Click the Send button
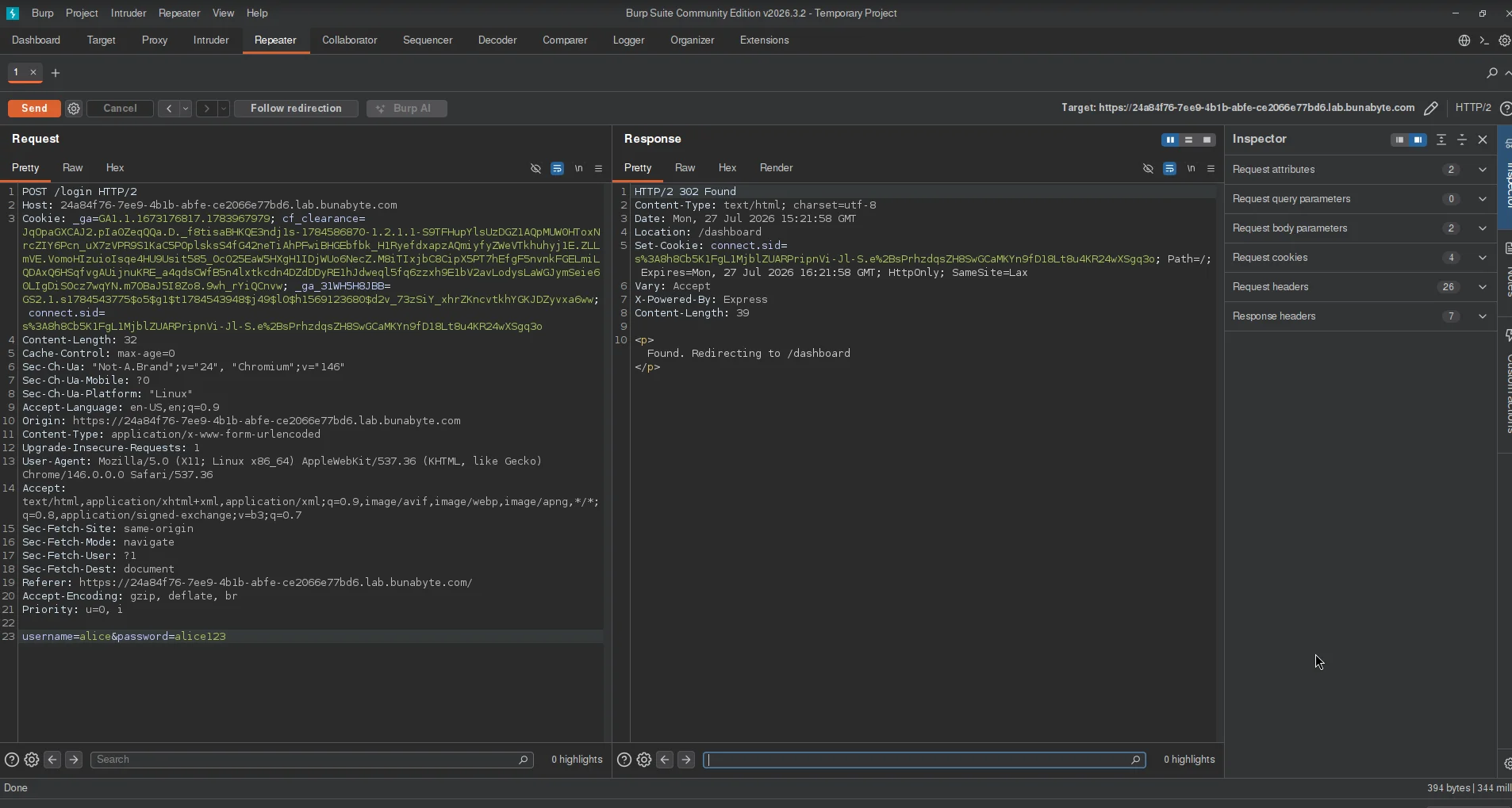The width and height of the screenshot is (1512, 808). 34,109
